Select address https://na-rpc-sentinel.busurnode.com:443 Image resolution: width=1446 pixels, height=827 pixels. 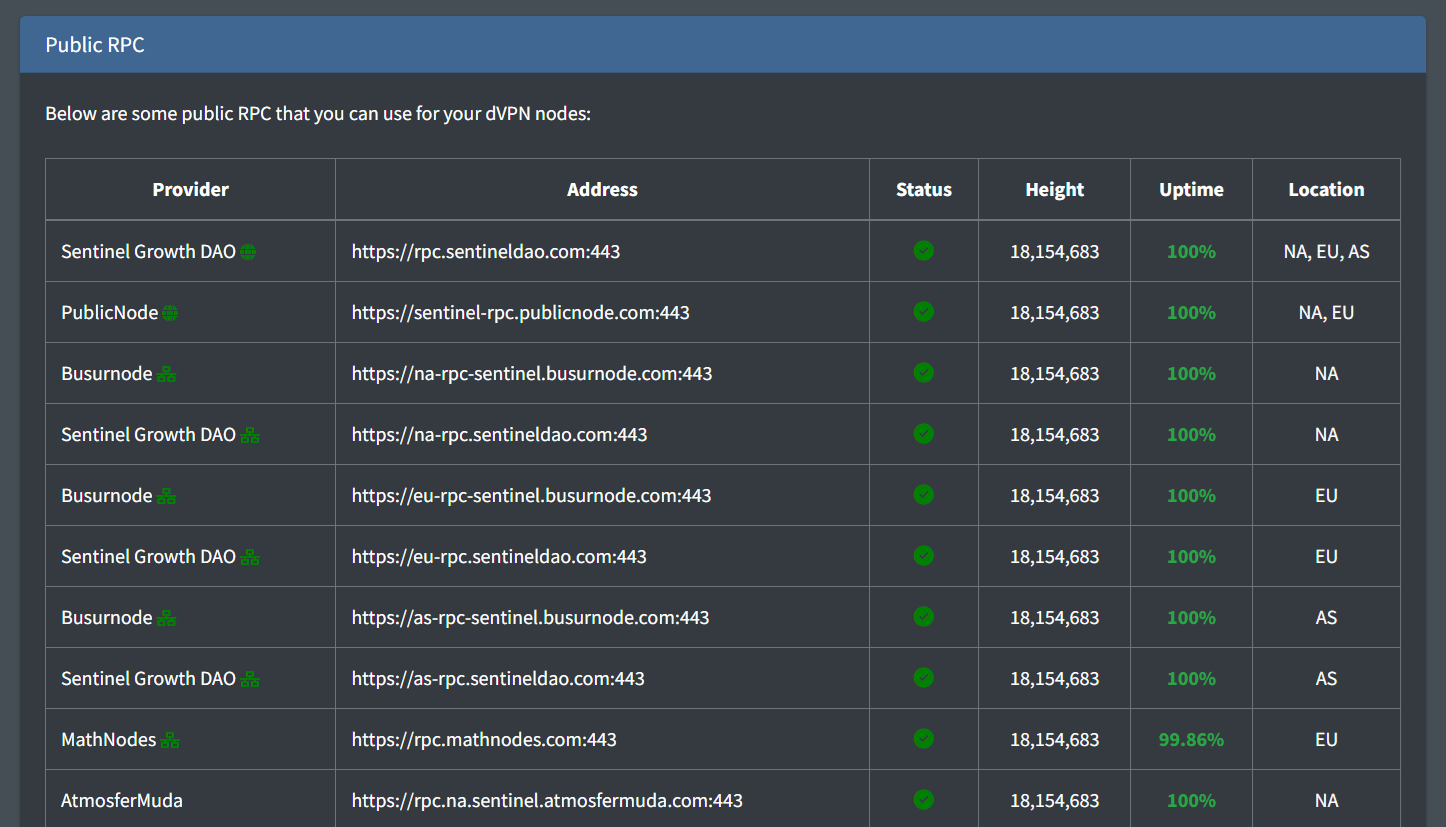(x=532, y=374)
